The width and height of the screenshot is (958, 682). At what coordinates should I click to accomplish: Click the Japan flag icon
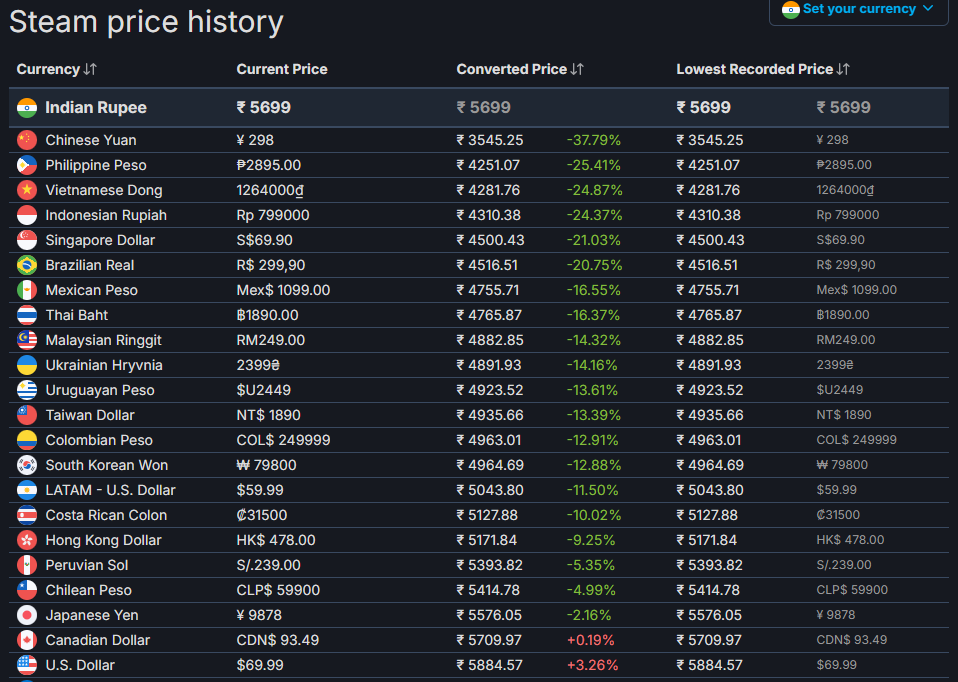[x=27, y=615]
